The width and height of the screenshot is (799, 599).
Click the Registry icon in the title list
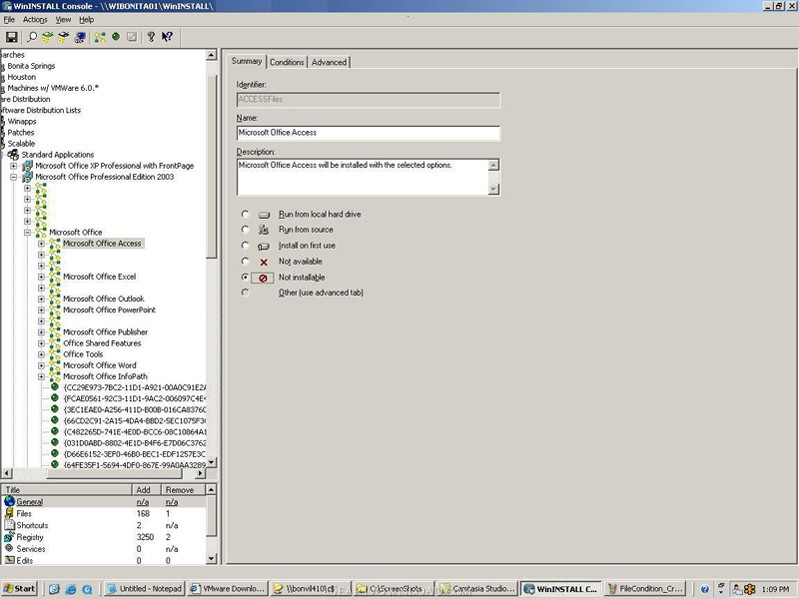pos(9,537)
